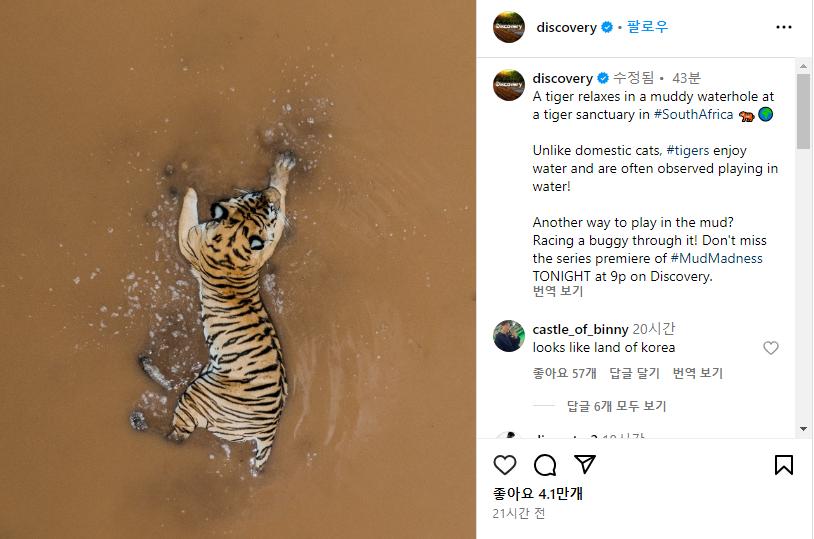Viewport: 814px width, 539px height.
Task: Click the comments panel scrollbar down arrow
Action: click(803, 428)
